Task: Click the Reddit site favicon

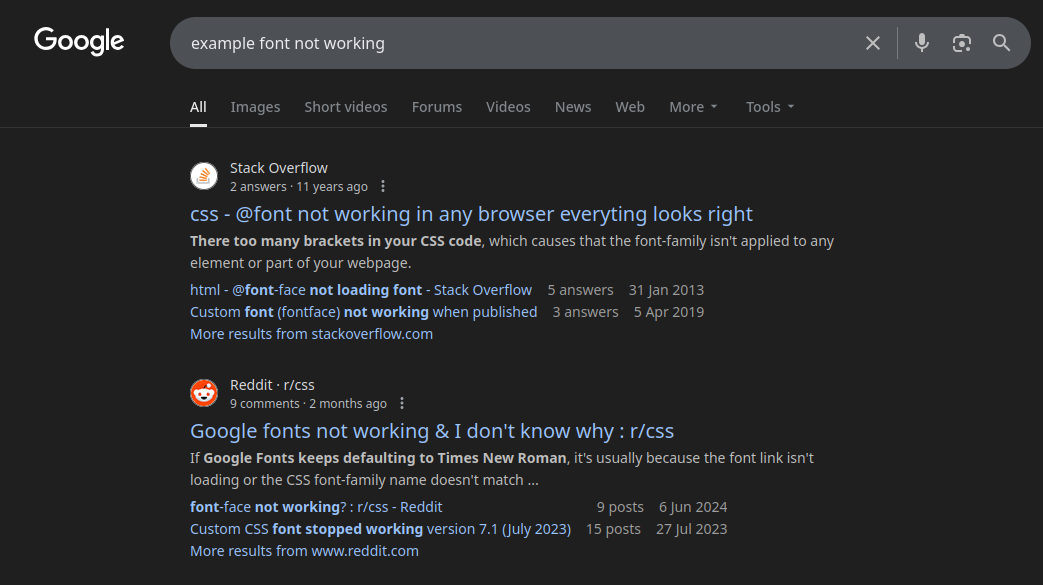Action: point(204,393)
